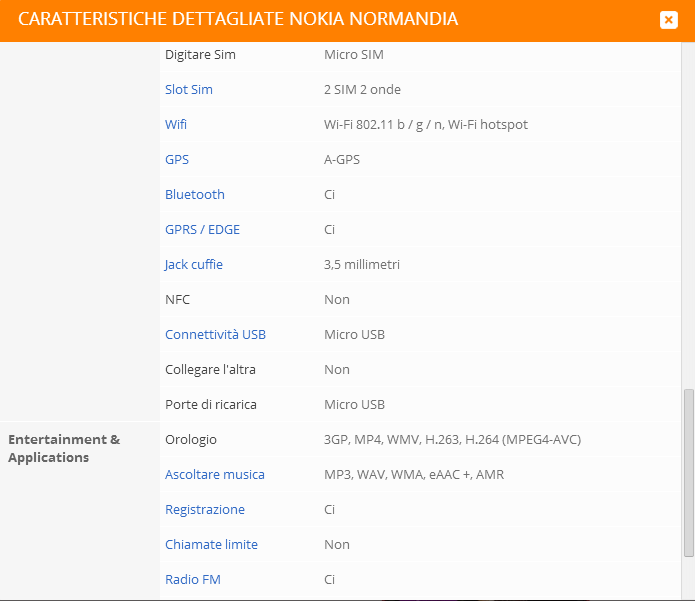Open the Bluetooth link
695x601 pixels.
195,195
